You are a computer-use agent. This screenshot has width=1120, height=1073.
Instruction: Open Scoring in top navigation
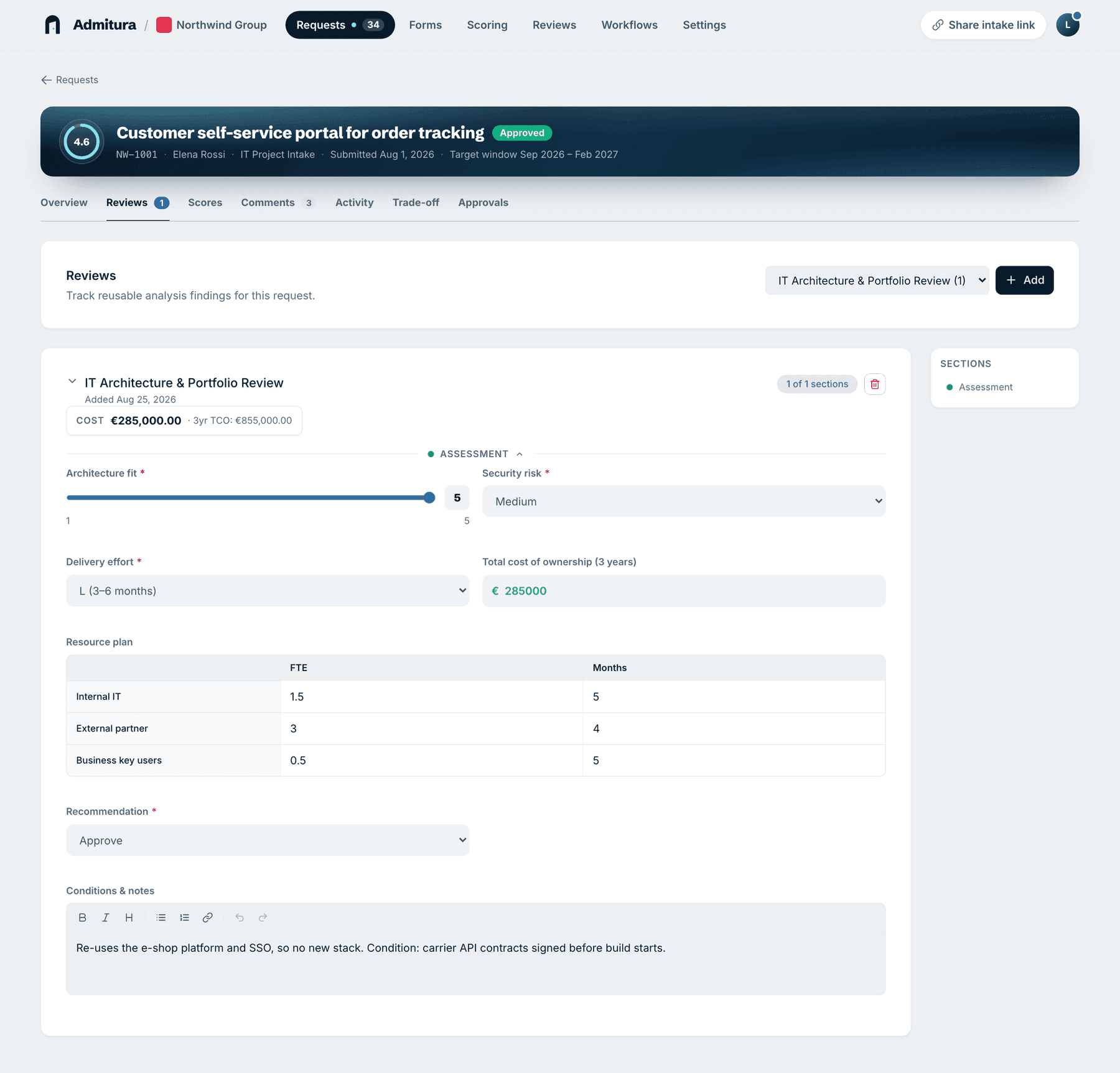[x=487, y=25]
